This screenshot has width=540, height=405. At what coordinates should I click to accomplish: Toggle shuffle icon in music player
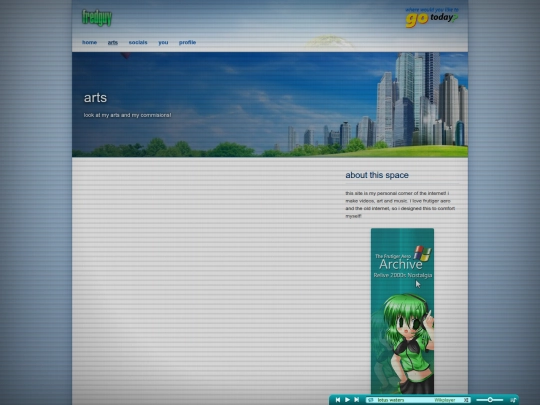point(466,400)
